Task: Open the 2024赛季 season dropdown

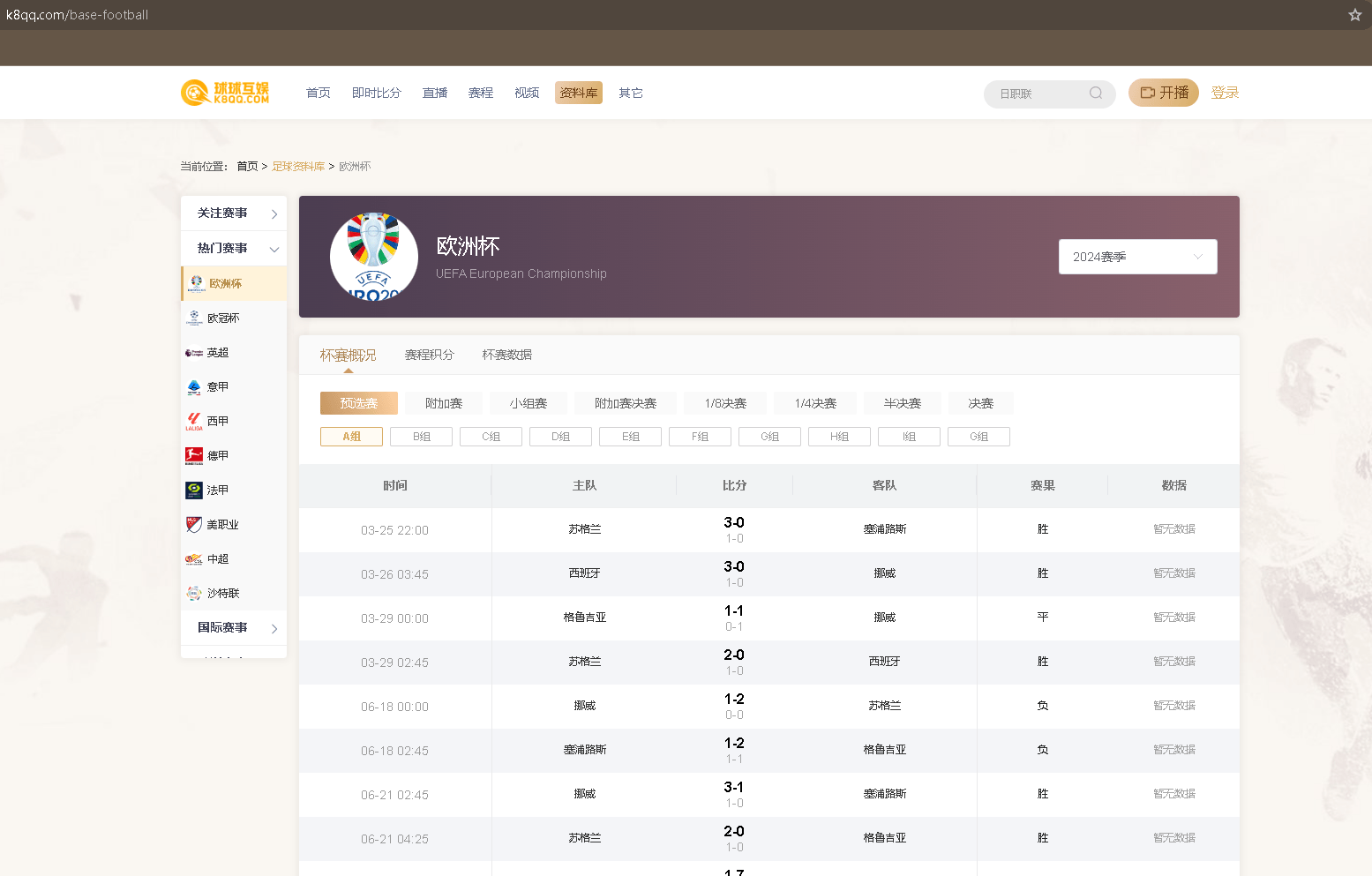Action: [x=1137, y=257]
